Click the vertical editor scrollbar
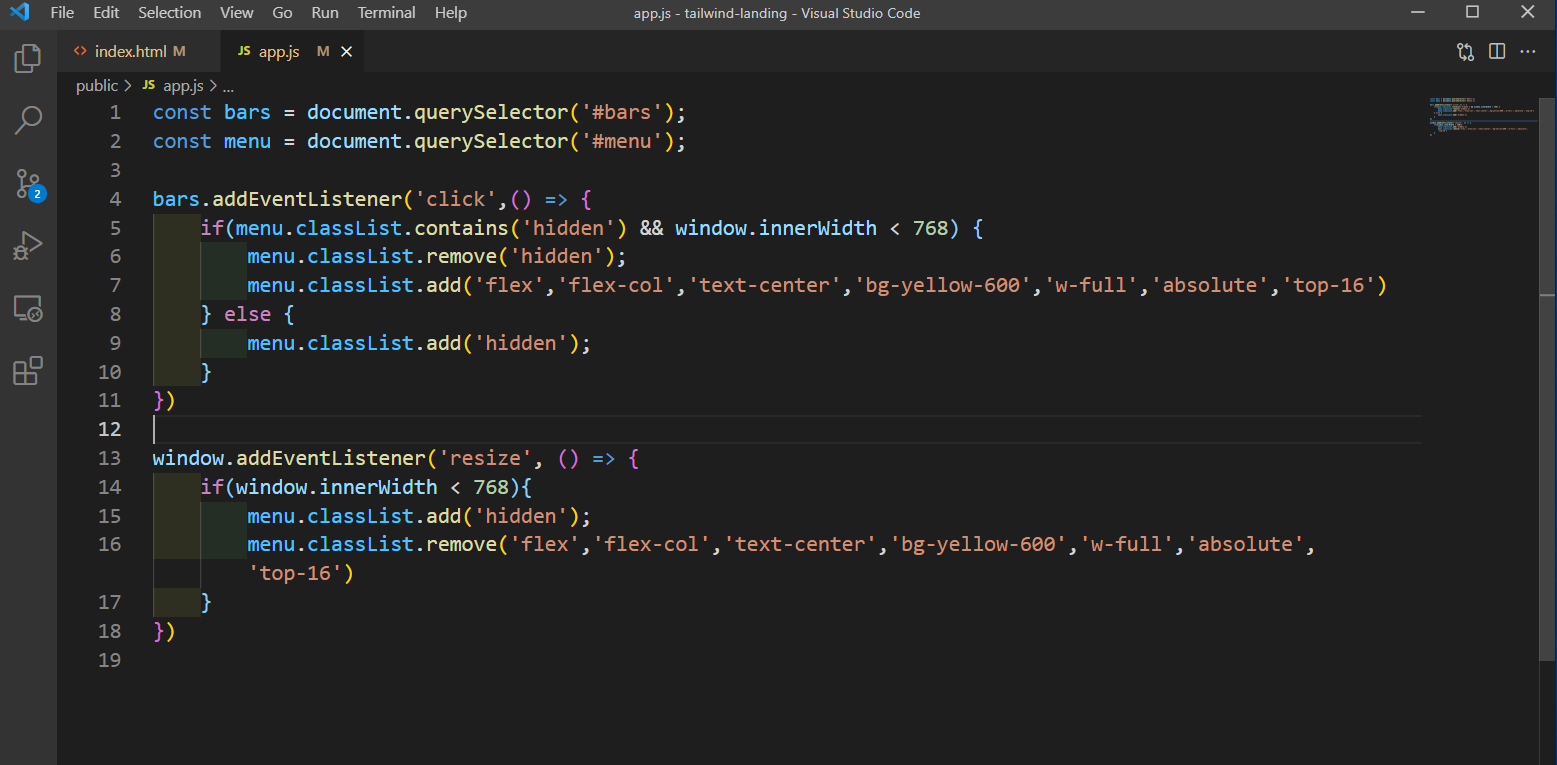 point(1547,380)
